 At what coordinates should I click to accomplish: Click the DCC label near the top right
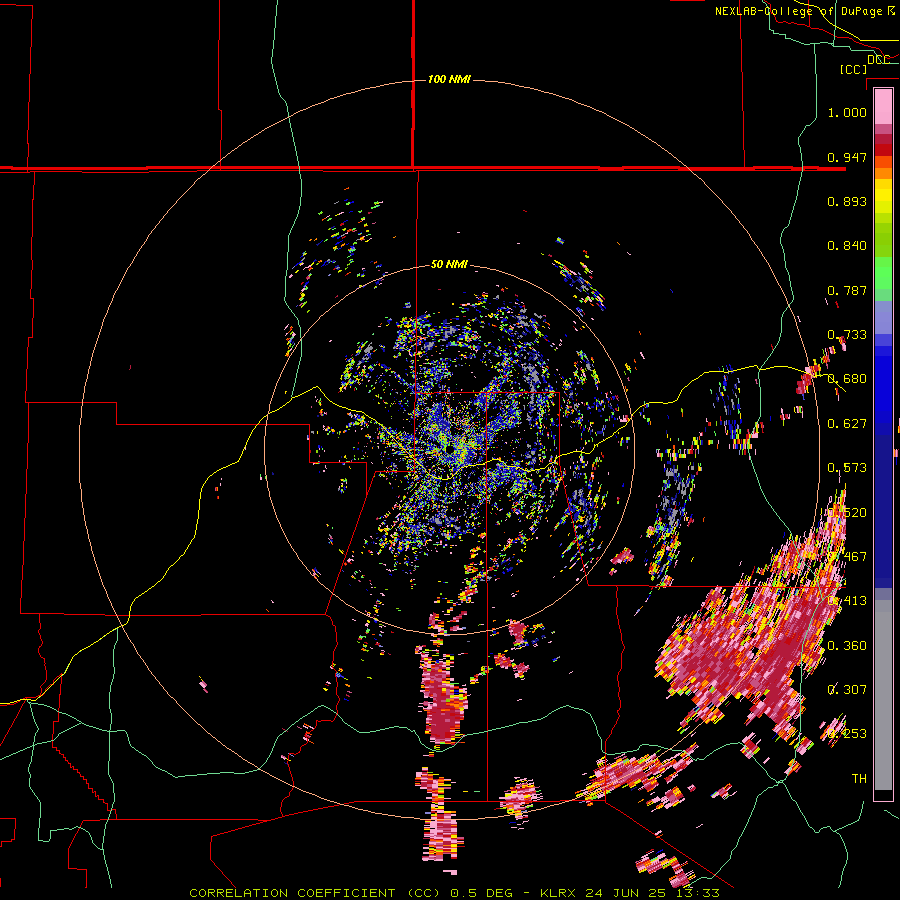click(878, 60)
